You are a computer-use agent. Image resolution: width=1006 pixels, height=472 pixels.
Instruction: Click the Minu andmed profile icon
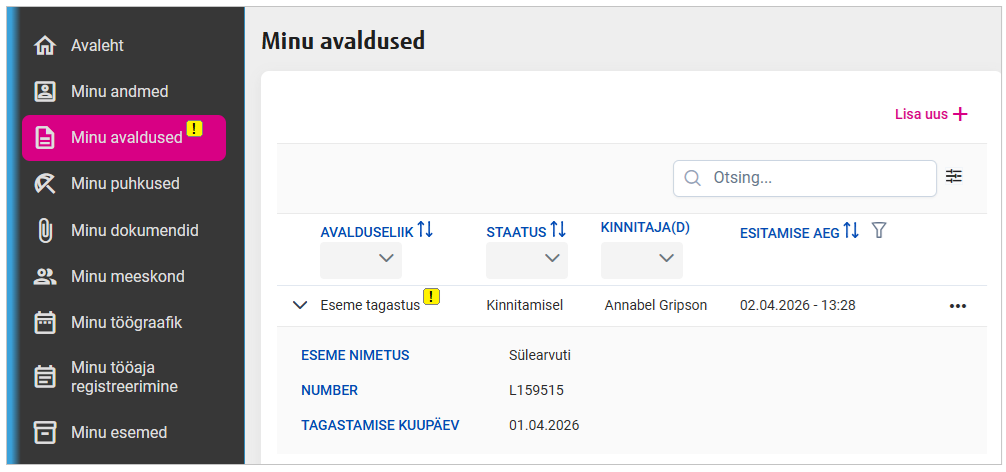45,92
